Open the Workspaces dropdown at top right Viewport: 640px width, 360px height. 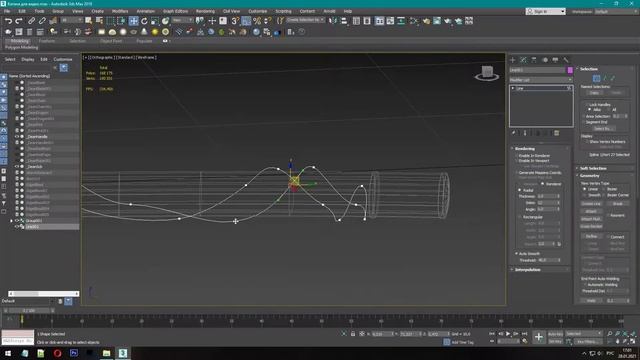point(616,11)
